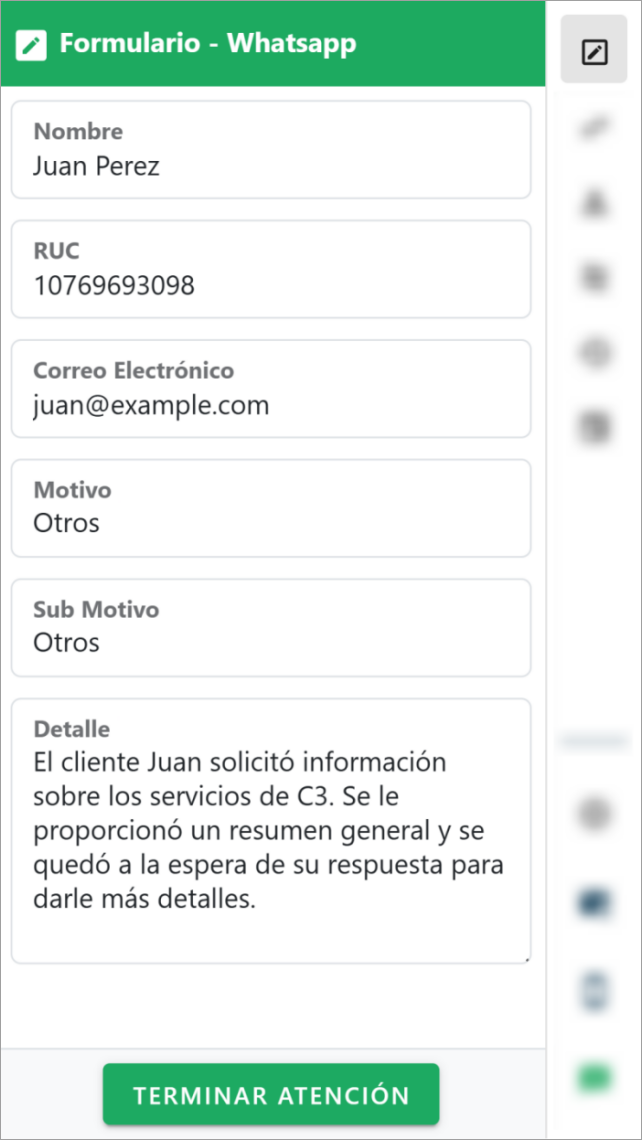Click the Correo Electrónico field

coord(270,388)
